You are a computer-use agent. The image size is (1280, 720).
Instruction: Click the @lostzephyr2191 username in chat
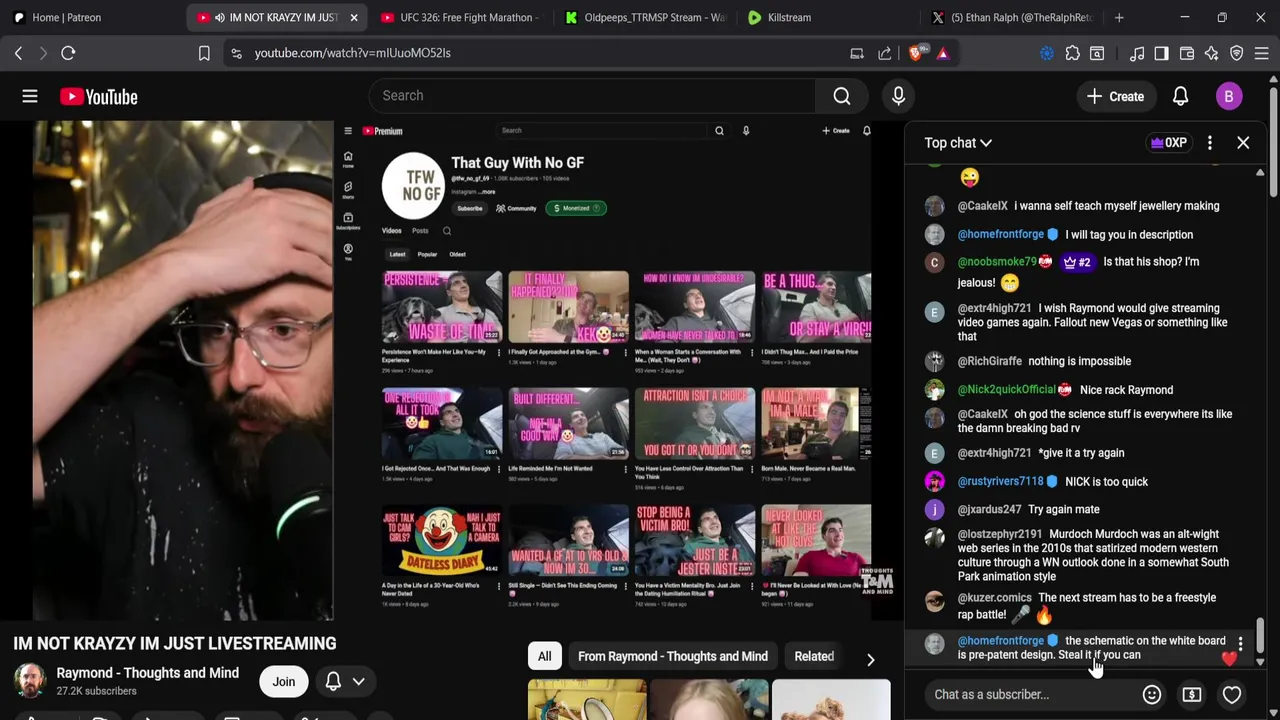[x=999, y=535]
